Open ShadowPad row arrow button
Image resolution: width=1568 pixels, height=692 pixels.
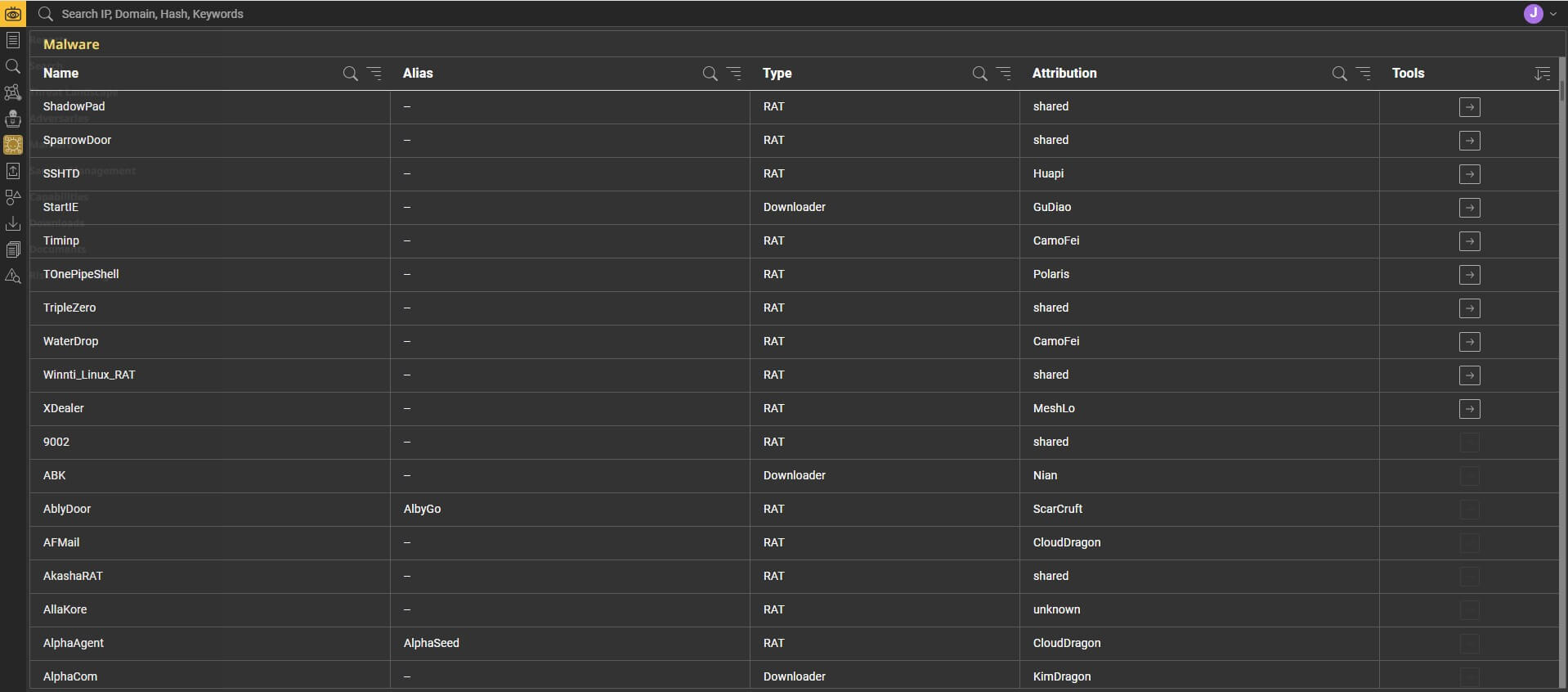pos(1469,107)
